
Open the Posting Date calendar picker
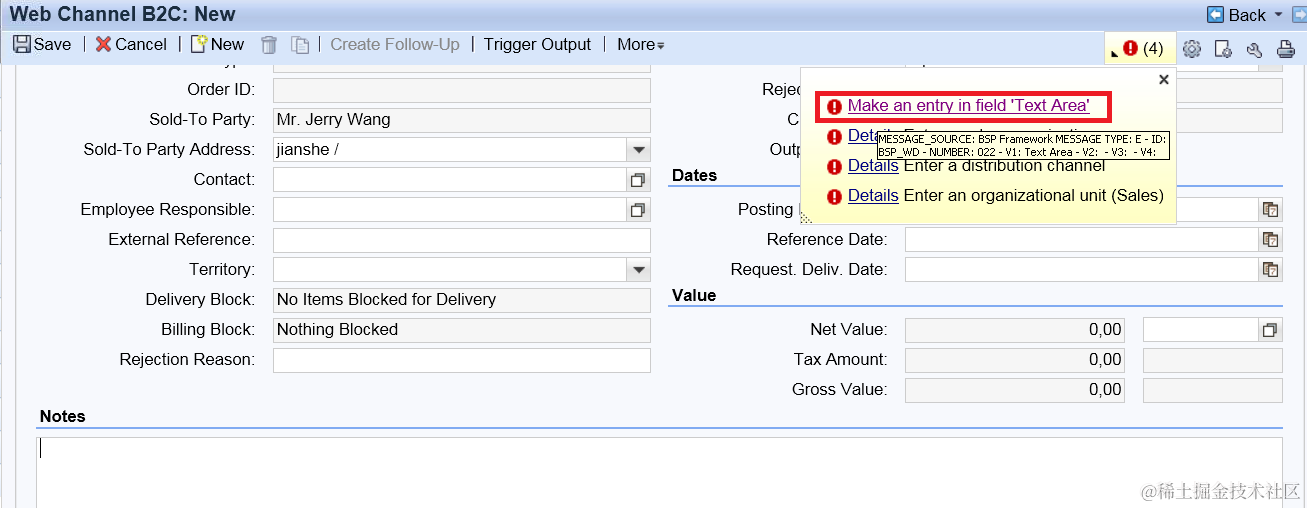(1270, 209)
